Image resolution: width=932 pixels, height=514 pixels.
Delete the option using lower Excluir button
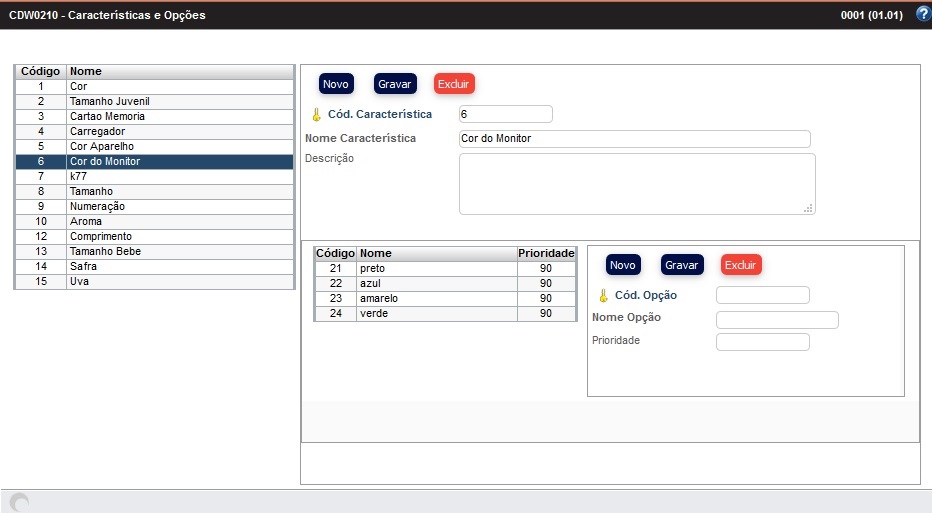coord(741,265)
